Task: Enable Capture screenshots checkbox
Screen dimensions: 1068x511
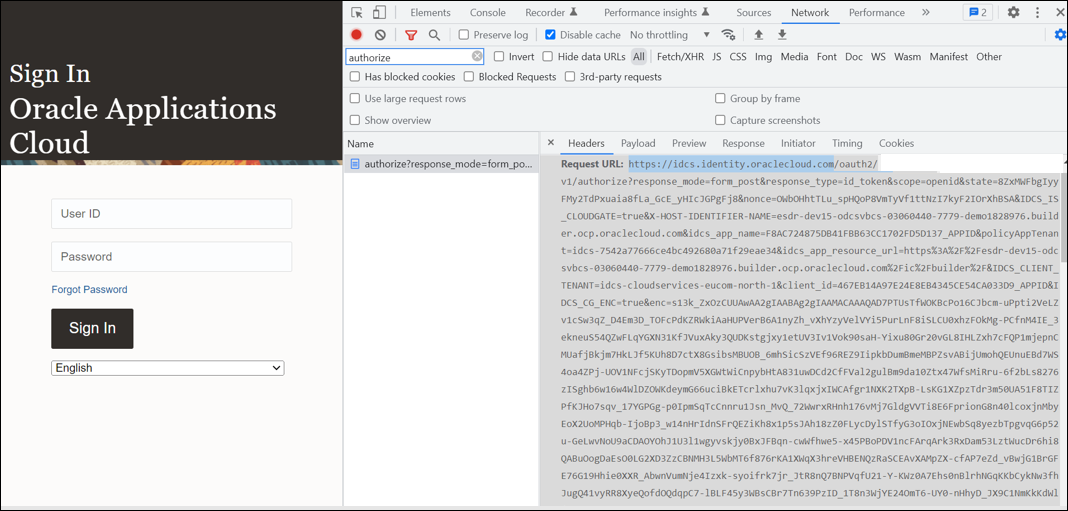Action: pyautogui.click(x=720, y=121)
